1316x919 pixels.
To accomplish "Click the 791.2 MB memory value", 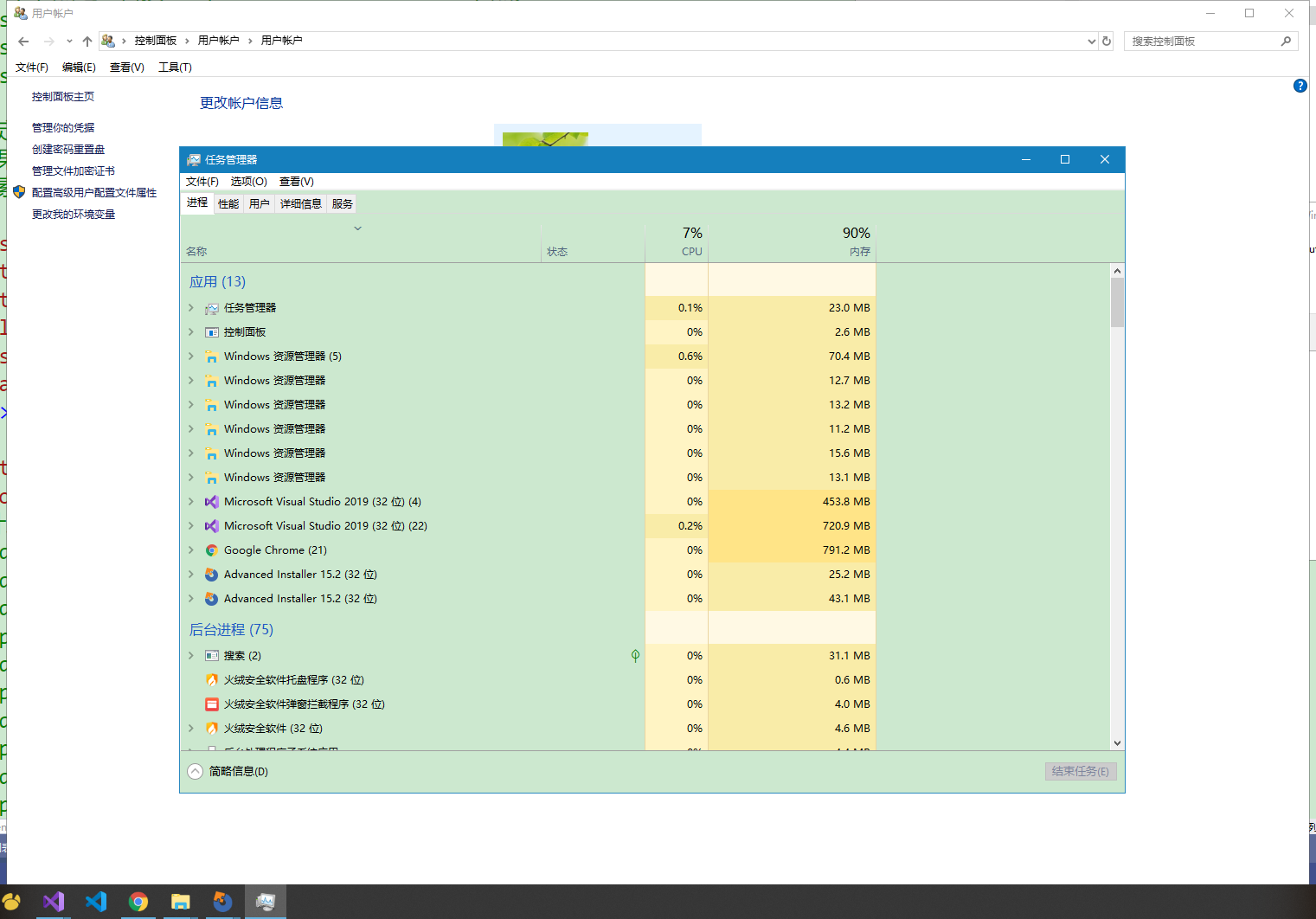I will [846, 550].
